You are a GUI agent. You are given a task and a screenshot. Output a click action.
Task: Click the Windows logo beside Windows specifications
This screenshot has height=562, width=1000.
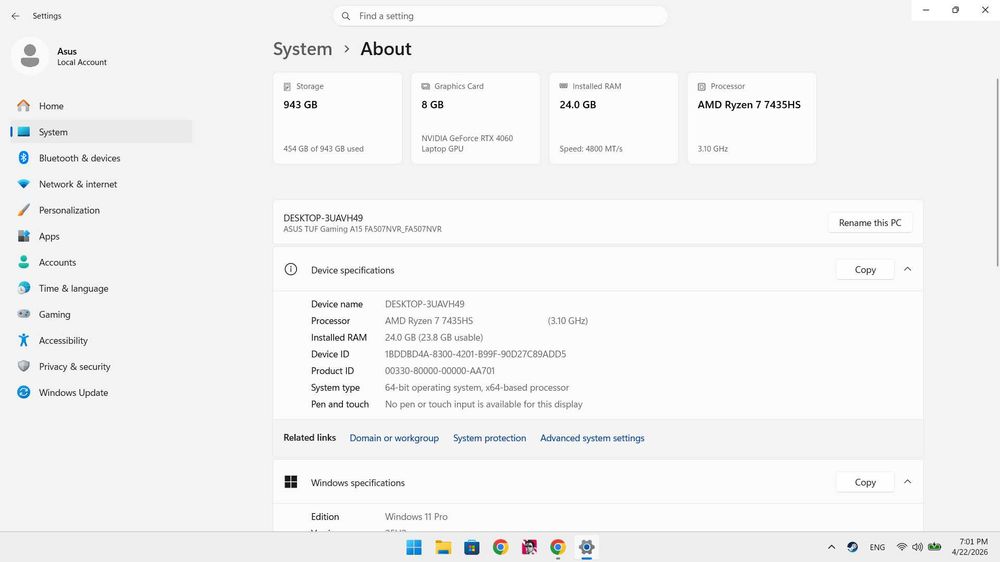[291, 482]
